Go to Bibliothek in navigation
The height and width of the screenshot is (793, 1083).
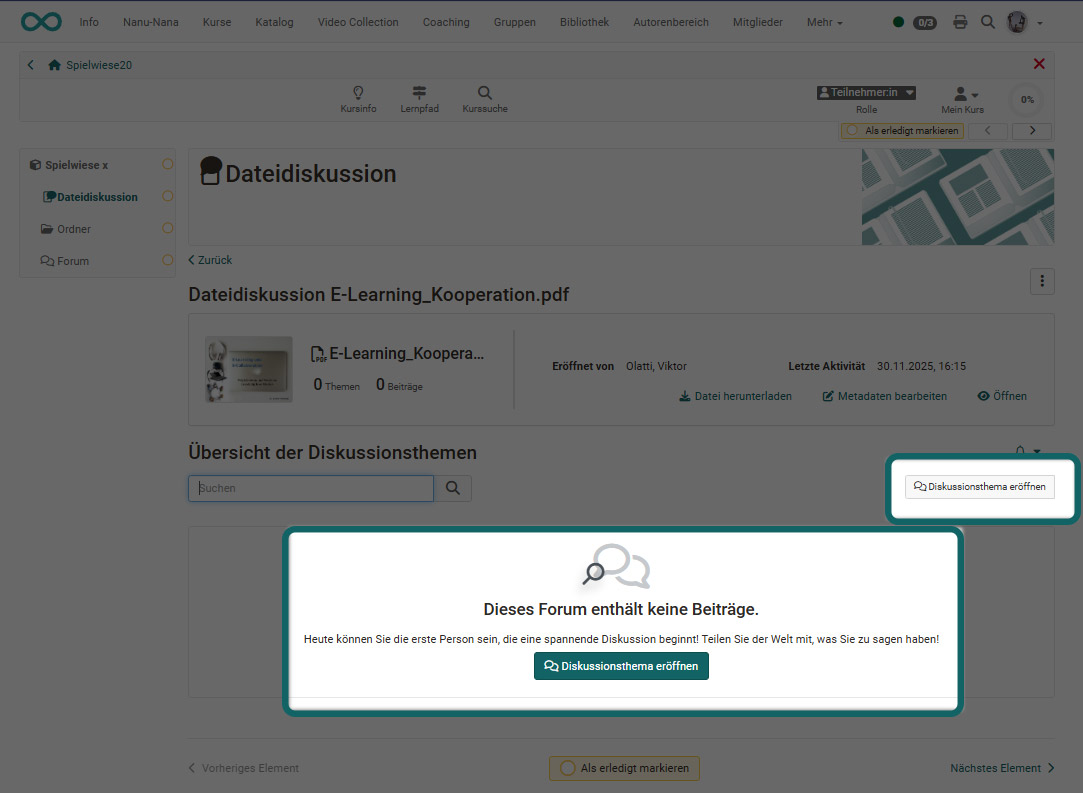[584, 22]
